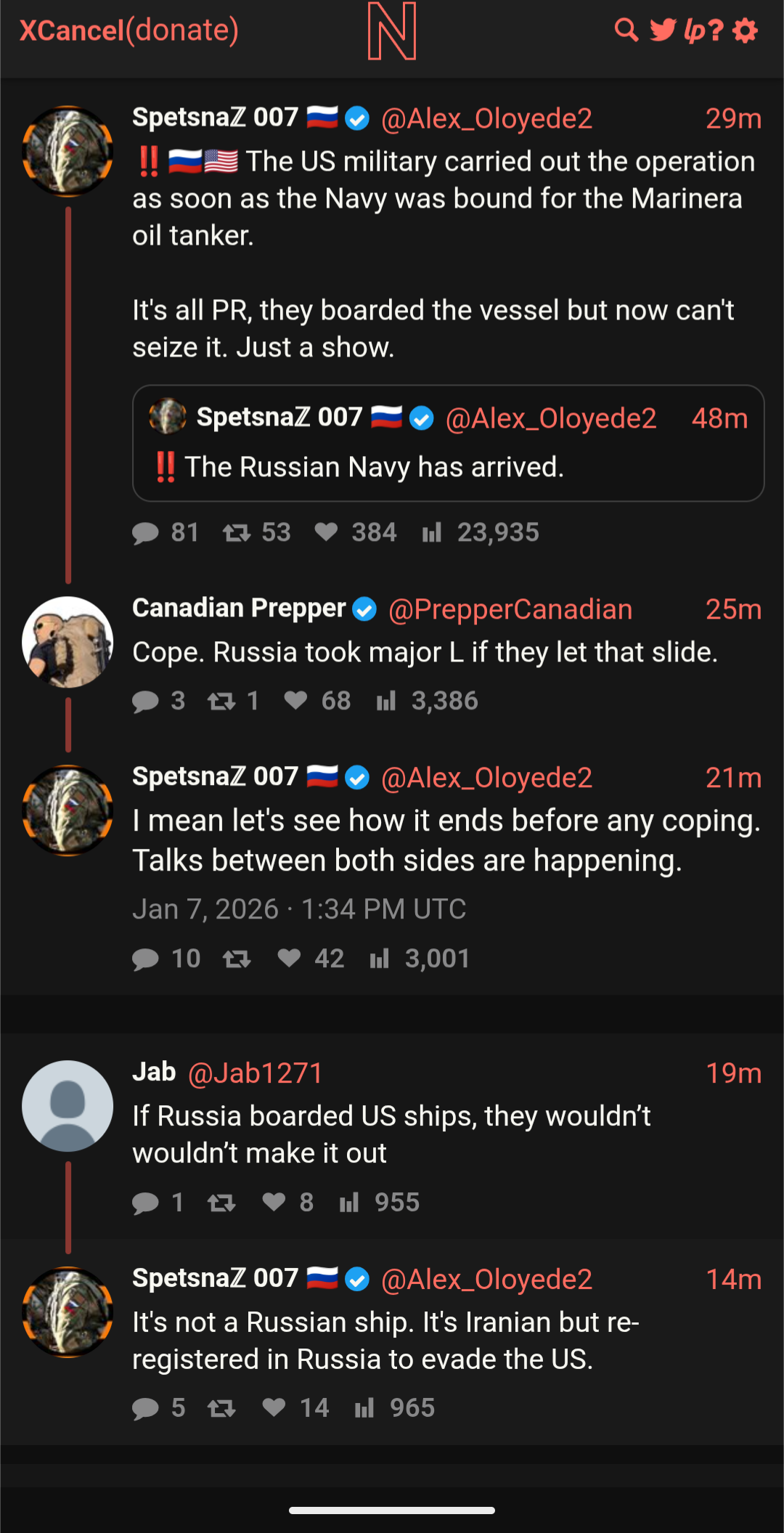This screenshot has height=1533, width=784.
Task: Click the heart on Jab's reply
Action: pyautogui.click(x=274, y=1203)
